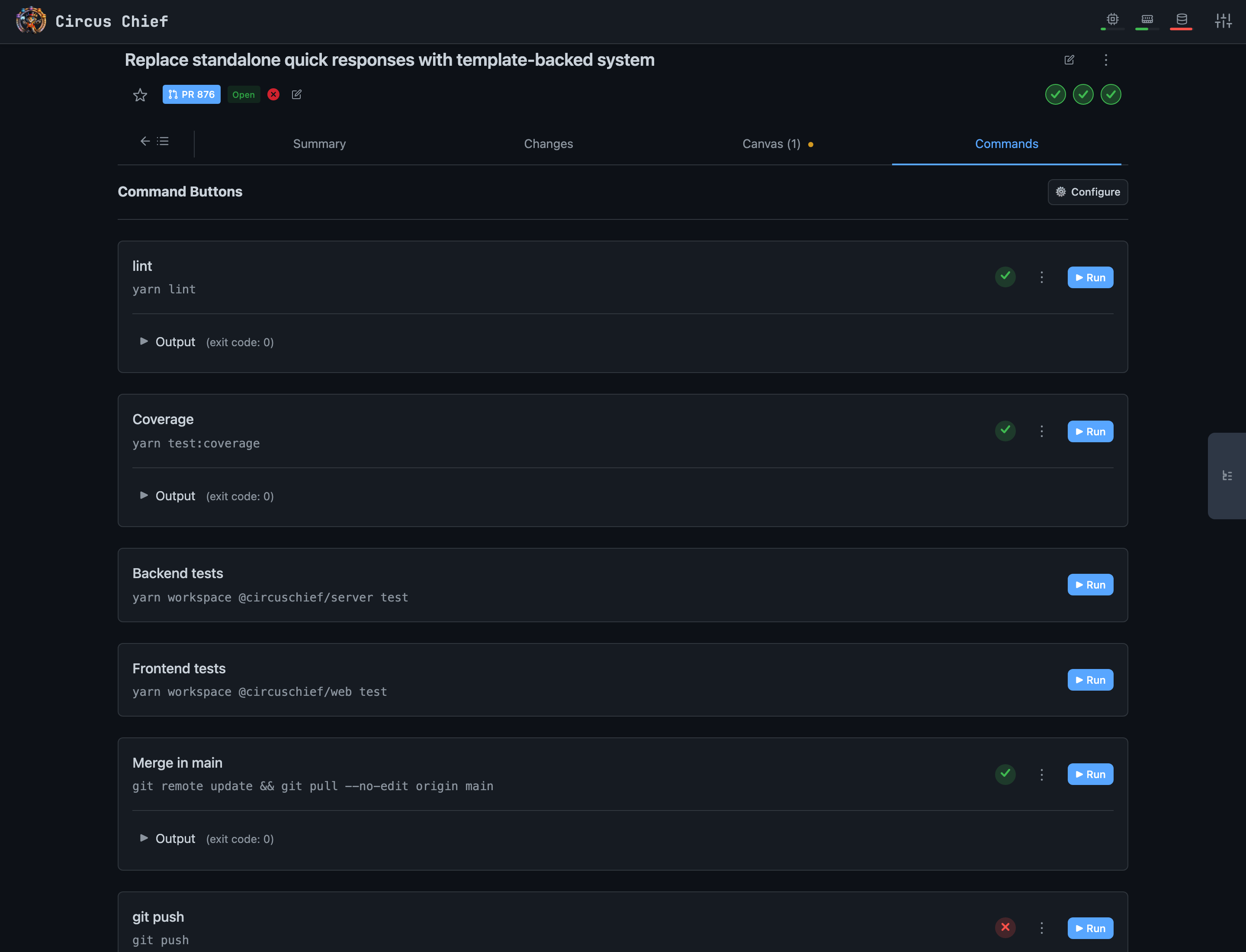Open the Canvas (1) tab
Screen dimensions: 1246x952
click(777, 144)
